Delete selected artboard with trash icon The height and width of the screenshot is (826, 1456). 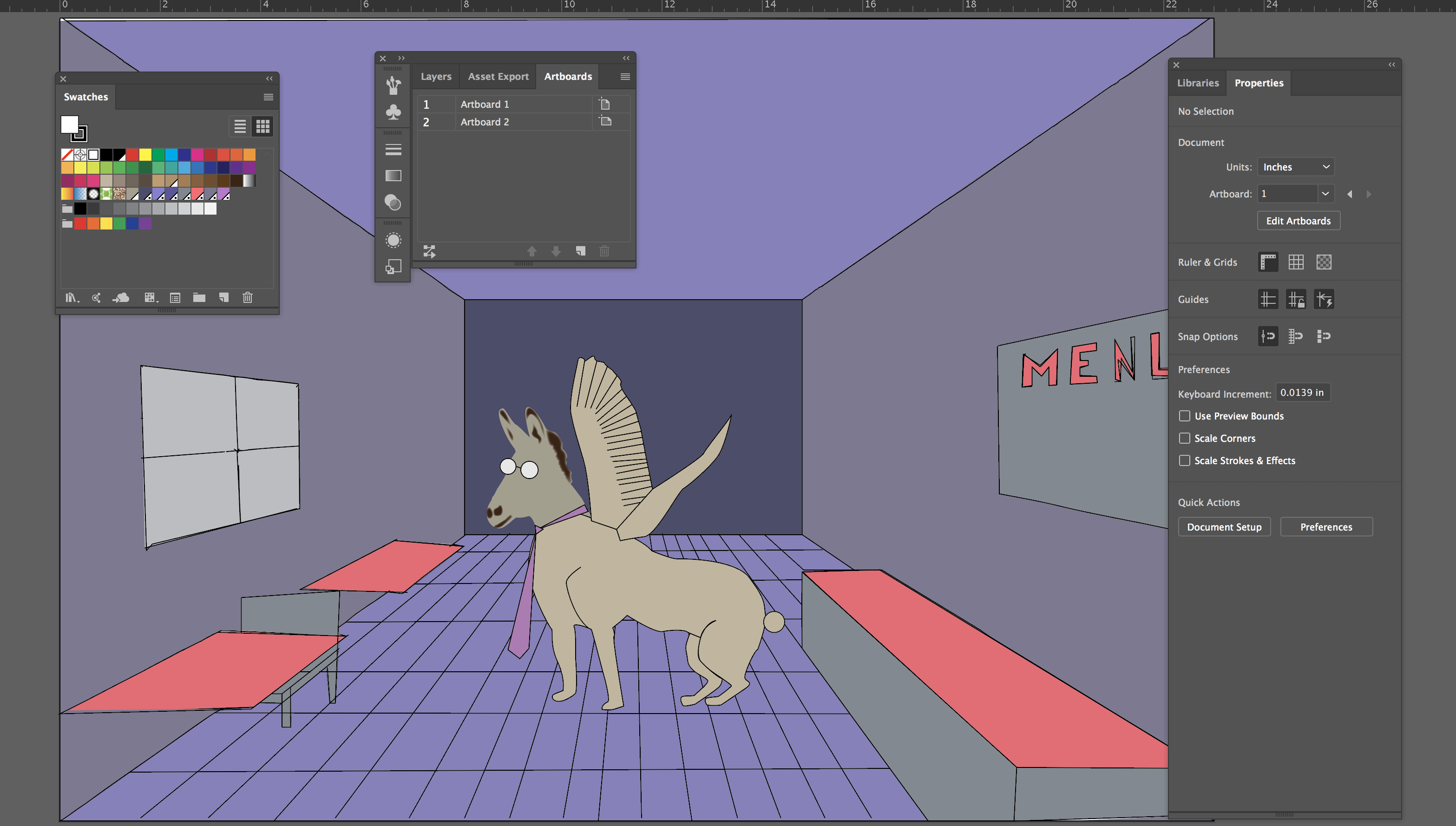coord(604,251)
